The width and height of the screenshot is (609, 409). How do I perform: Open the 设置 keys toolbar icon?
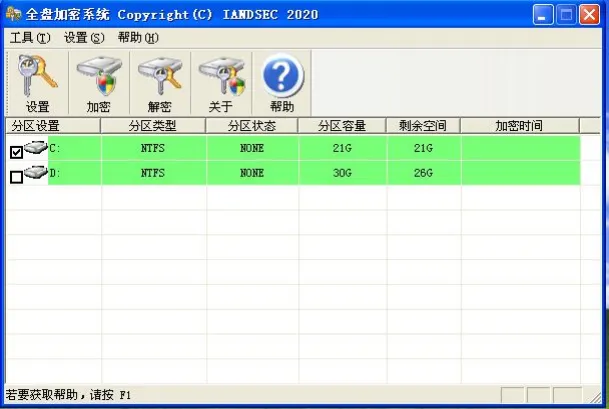coord(37,83)
